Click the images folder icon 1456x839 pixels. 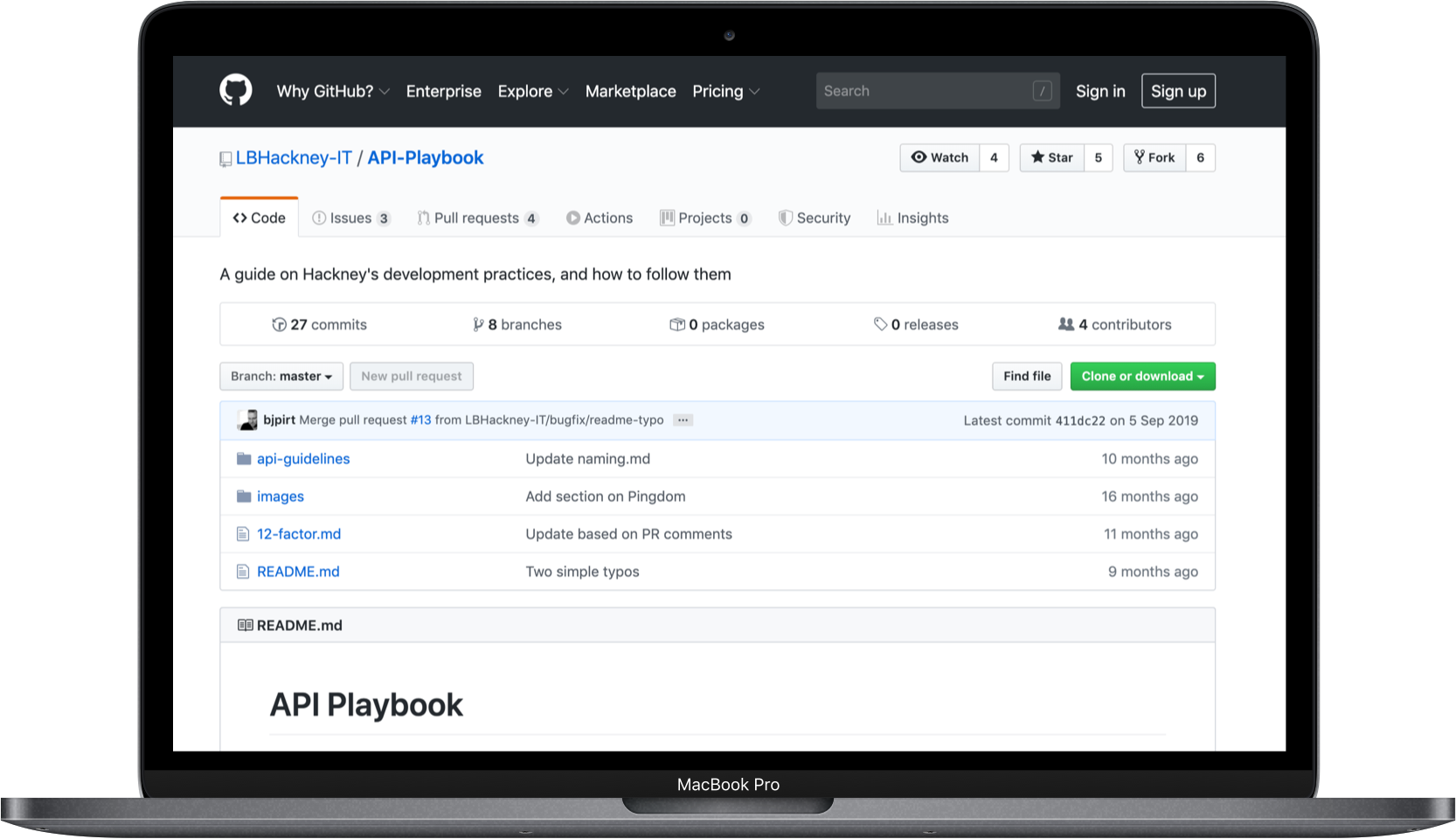pos(244,496)
